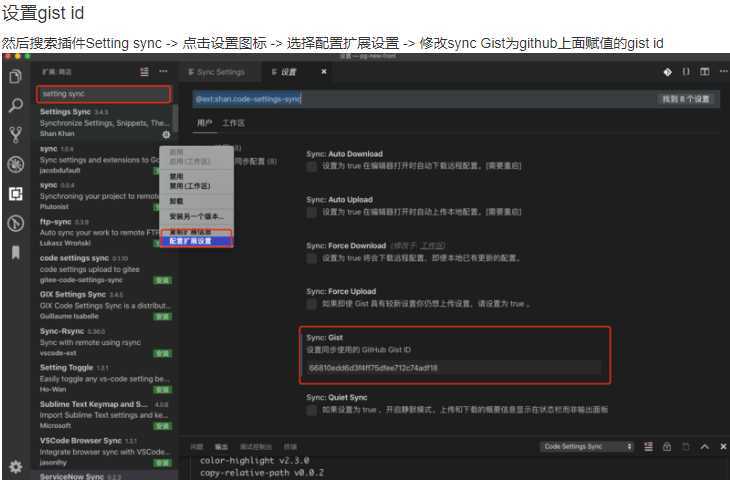The width and height of the screenshot is (730, 480).
Task: Install the Sync-Rsync extension
Action: click(x=163, y=353)
